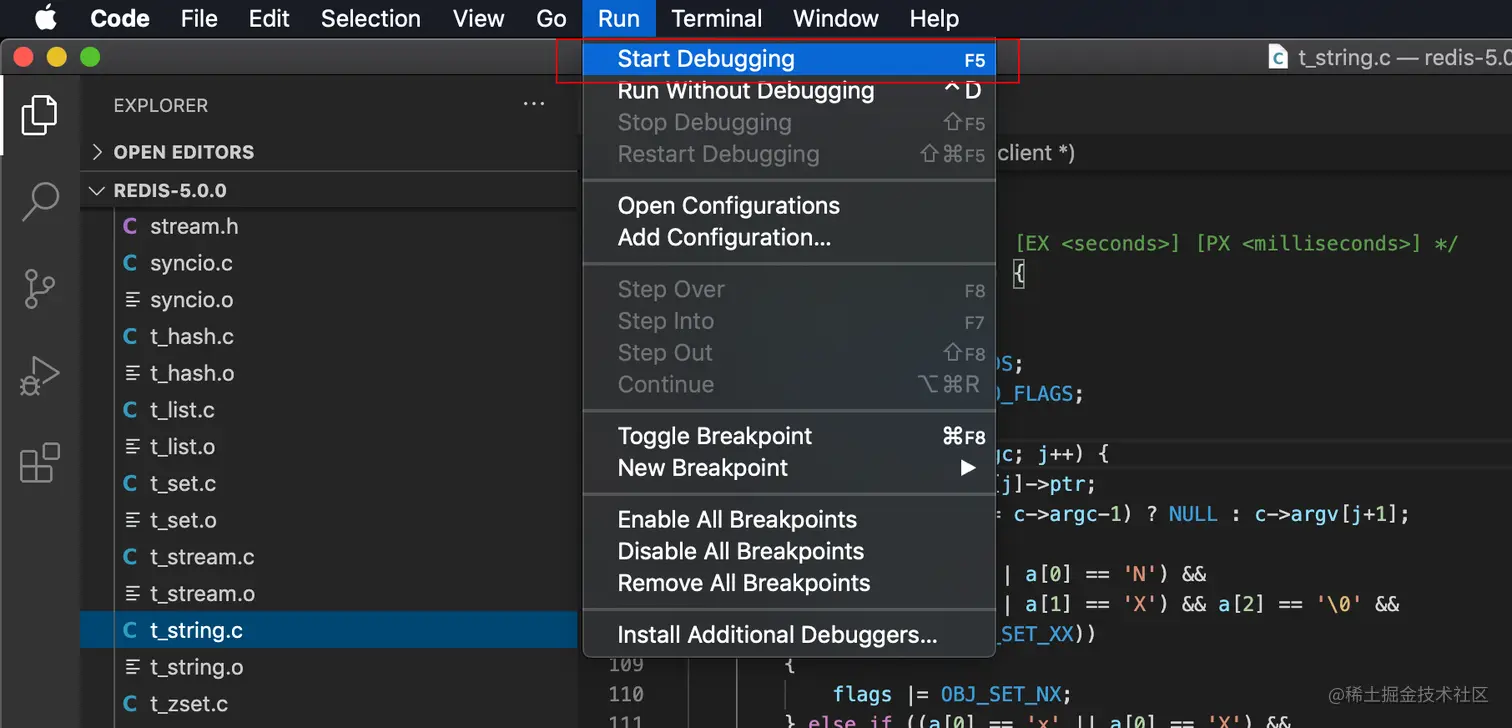Open the Source Control view icon
1512x728 pixels.
pyautogui.click(x=39, y=288)
